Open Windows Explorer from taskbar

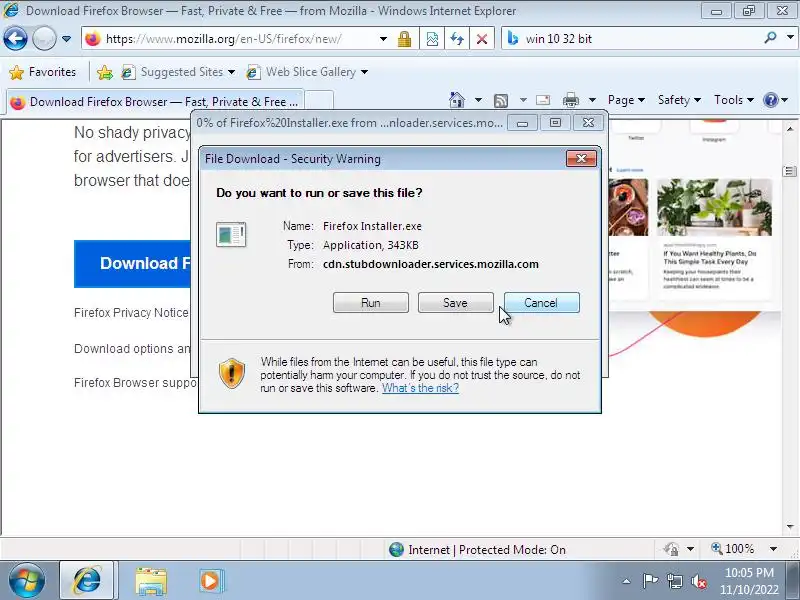coord(151,581)
